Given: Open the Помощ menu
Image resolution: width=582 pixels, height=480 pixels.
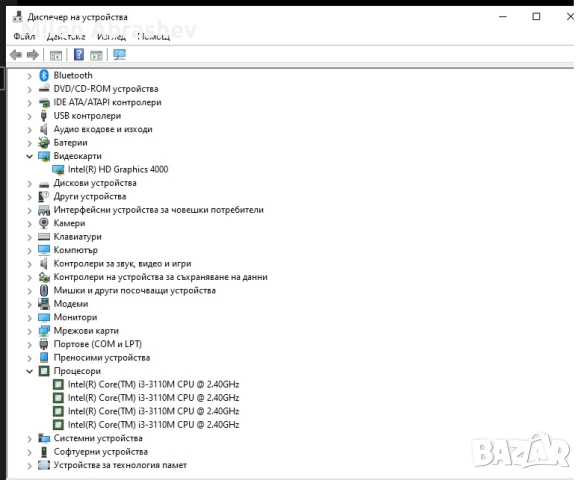Looking at the screenshot, I should click(154, 36).
